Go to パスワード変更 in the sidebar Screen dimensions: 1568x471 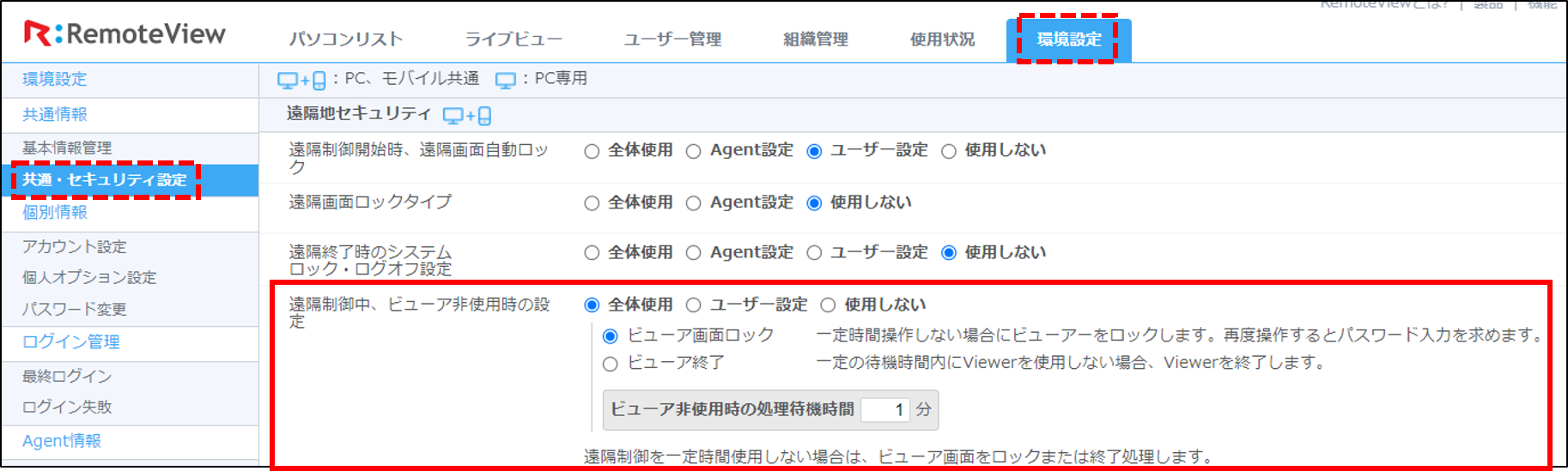click(75, 309)
